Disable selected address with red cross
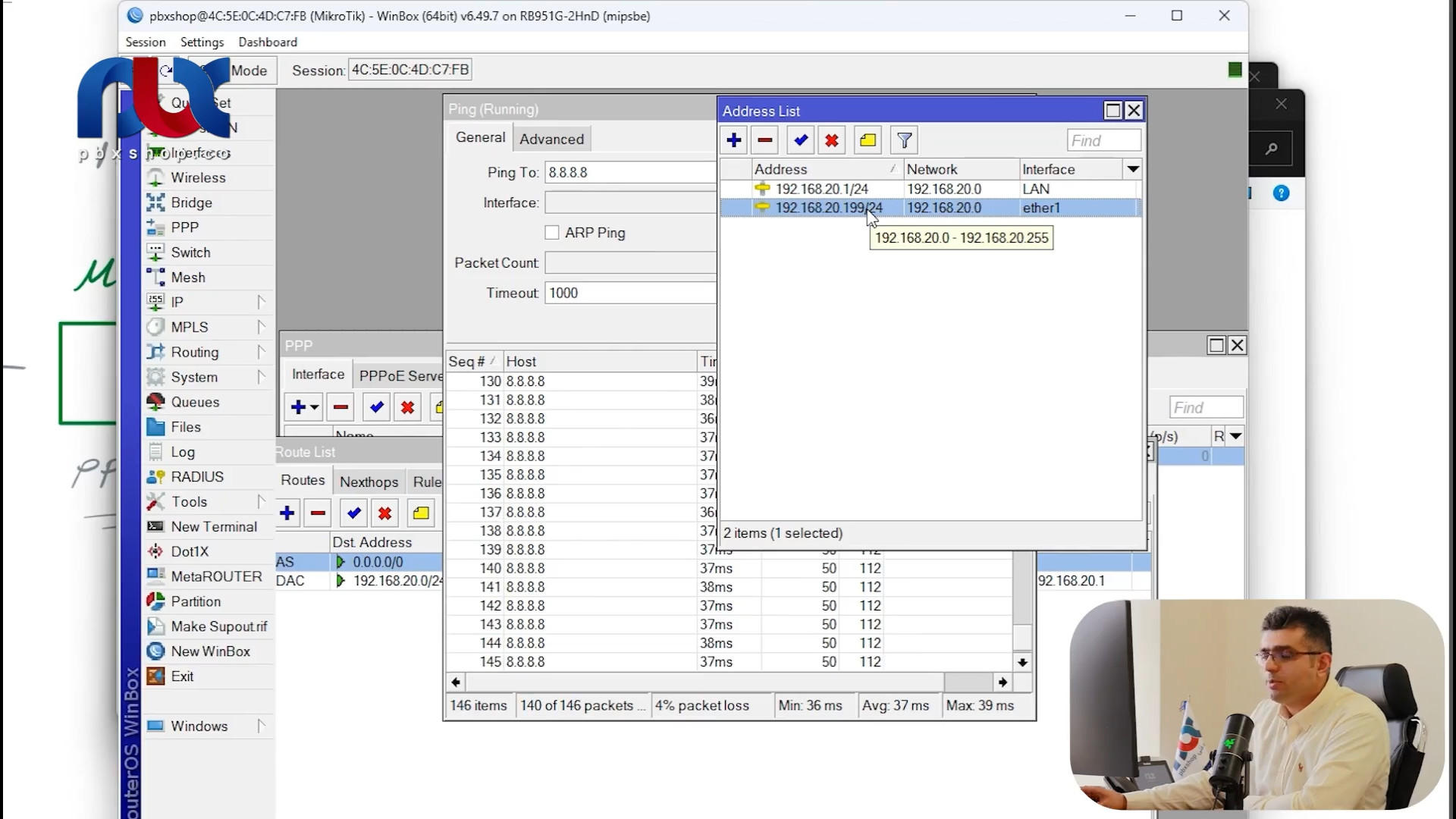 pyautogui.click(x=832, y=140)
